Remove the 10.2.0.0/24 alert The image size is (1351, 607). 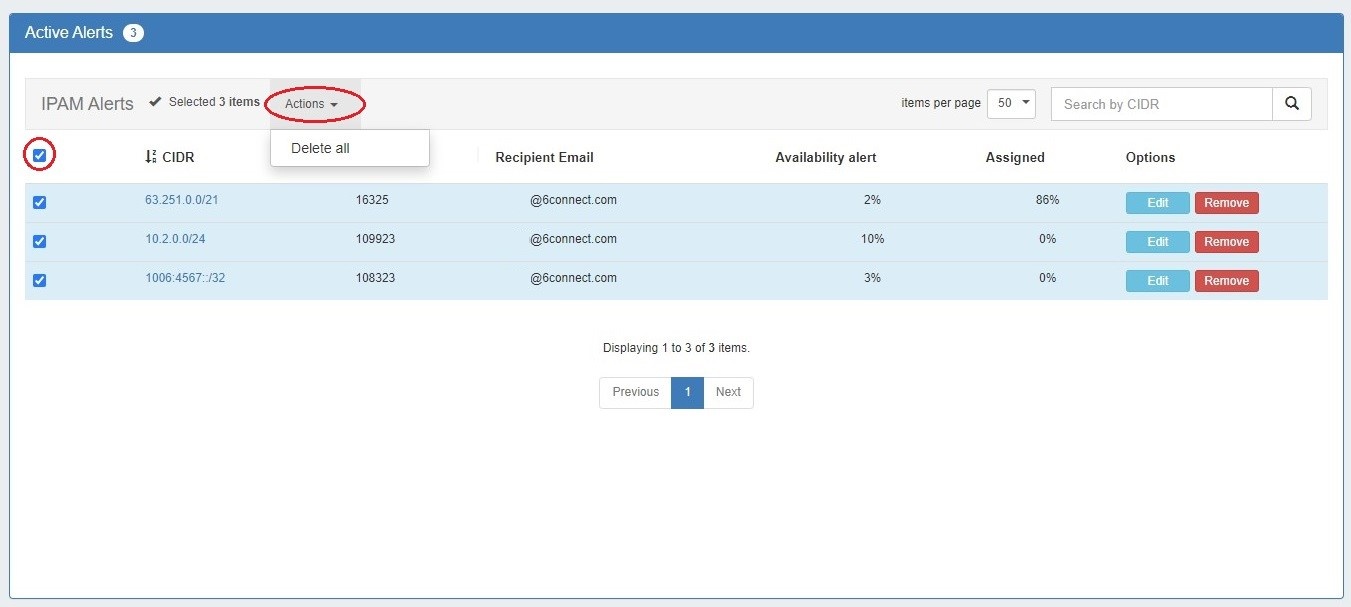(x=1226, y=242)
